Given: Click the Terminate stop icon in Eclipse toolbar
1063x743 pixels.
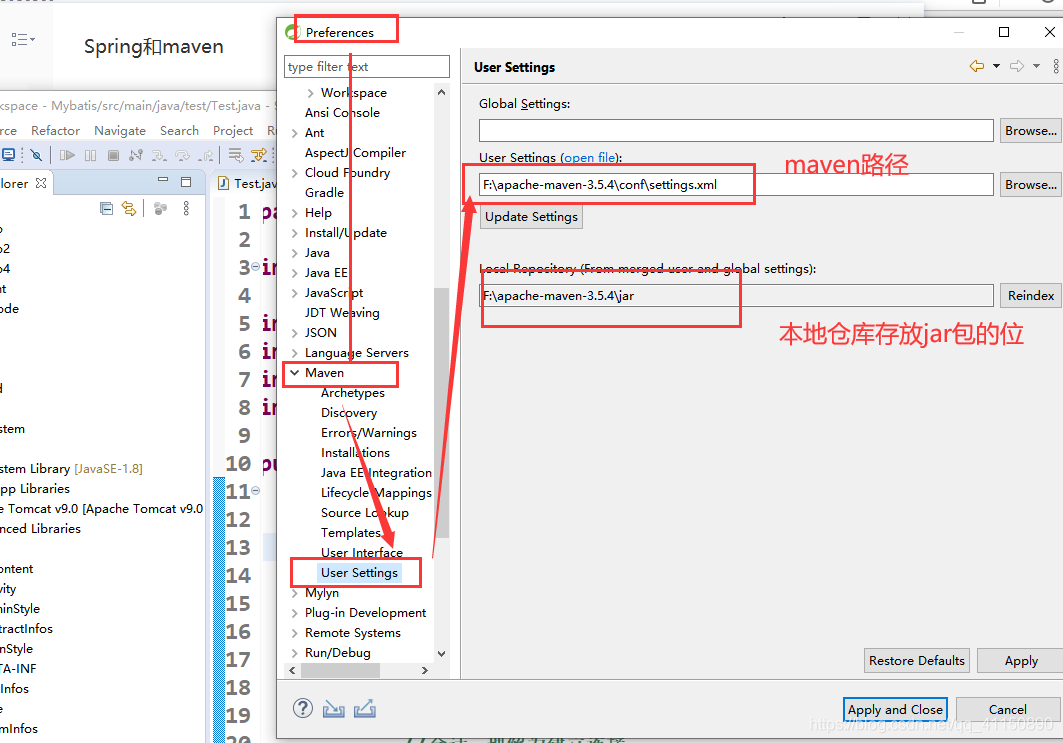Looking at the screenshot, I should coord(113,155).
